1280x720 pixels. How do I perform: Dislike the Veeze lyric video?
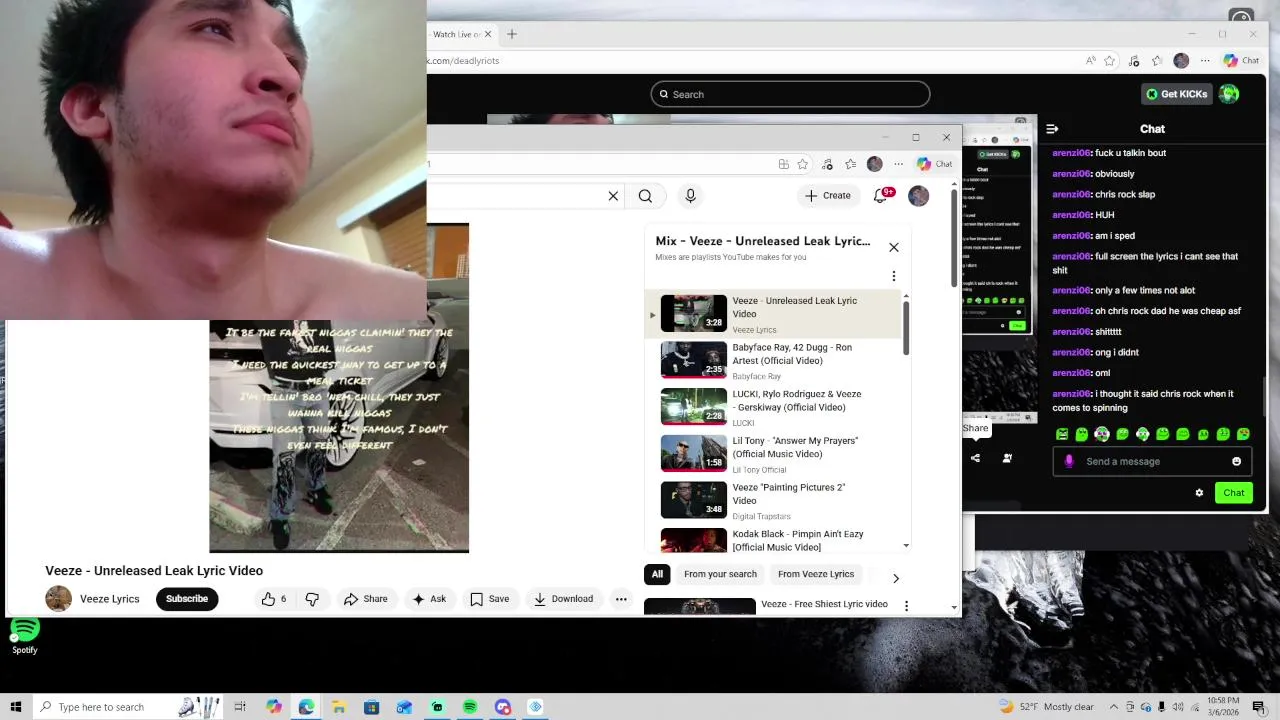click(x=312, y=599)
